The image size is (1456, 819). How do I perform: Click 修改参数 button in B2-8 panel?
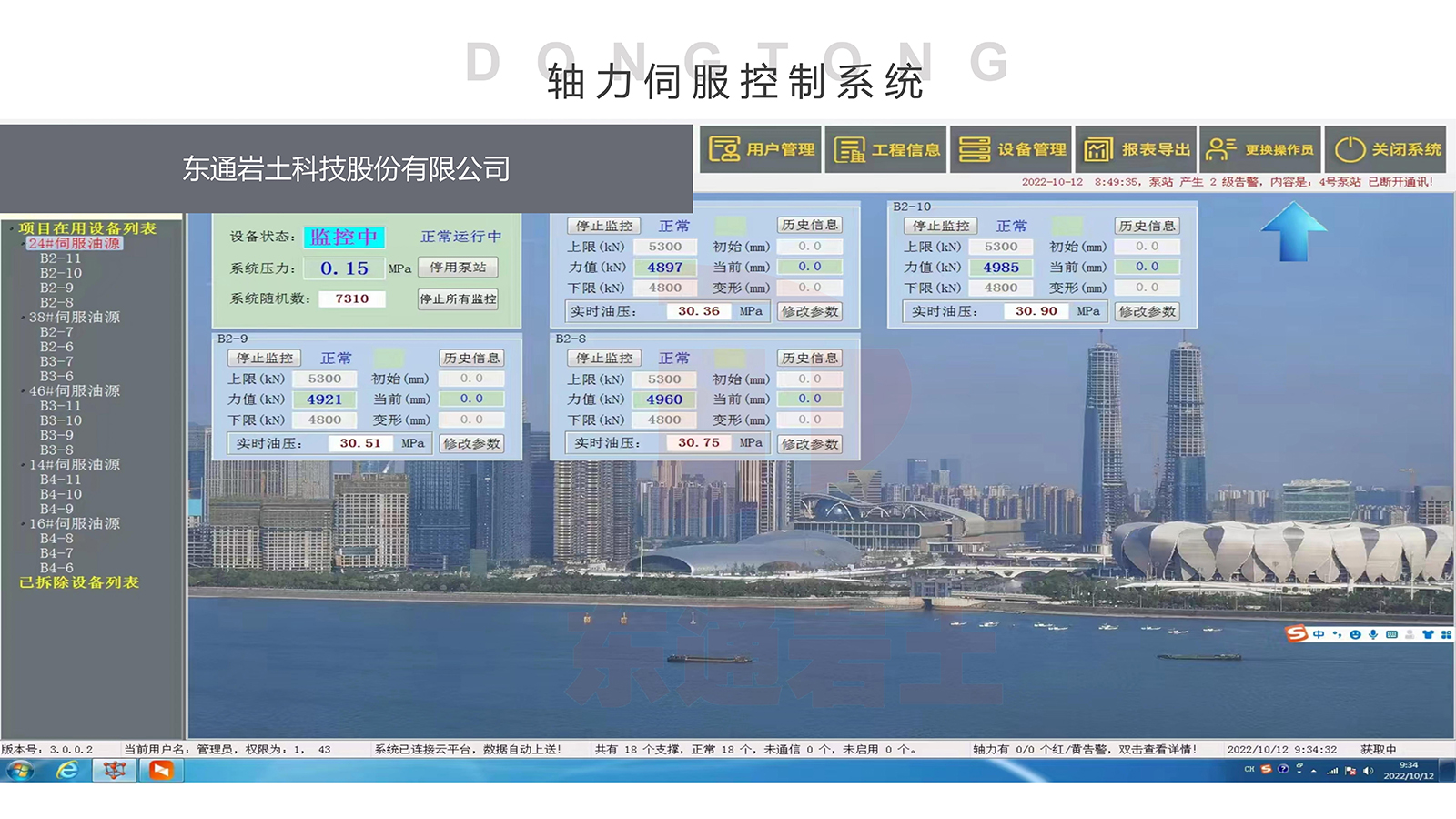coord(810,444)
